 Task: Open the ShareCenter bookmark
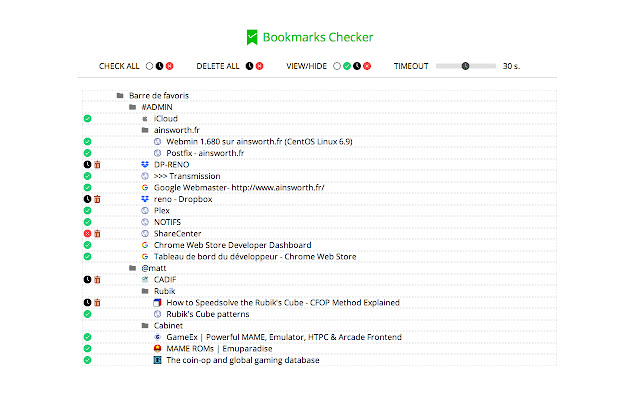177,234
